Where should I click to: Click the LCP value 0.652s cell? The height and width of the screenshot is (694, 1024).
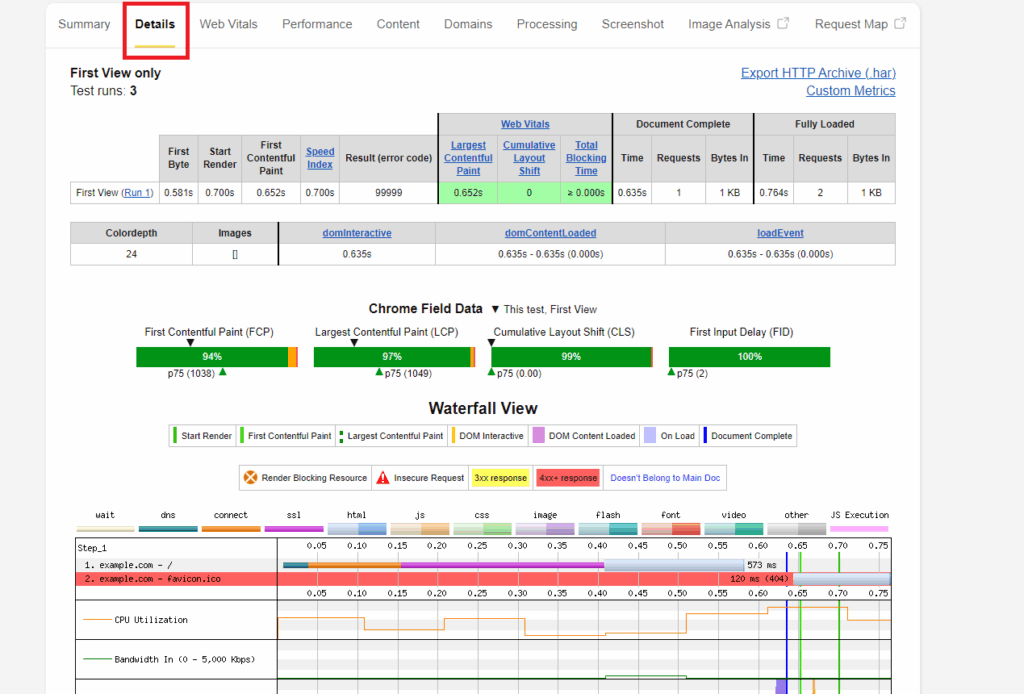[468, 193]
